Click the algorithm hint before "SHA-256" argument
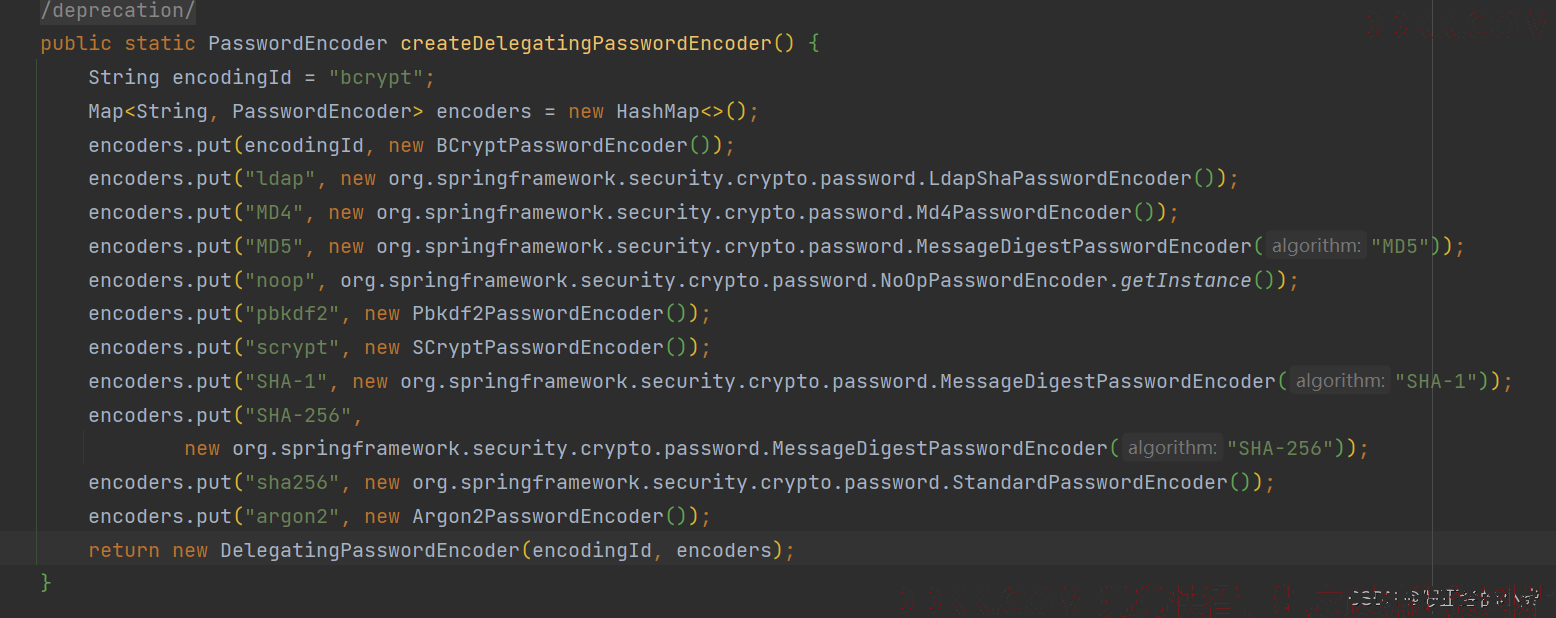This screenshot has width=1556, height=618. (1172, 448)
